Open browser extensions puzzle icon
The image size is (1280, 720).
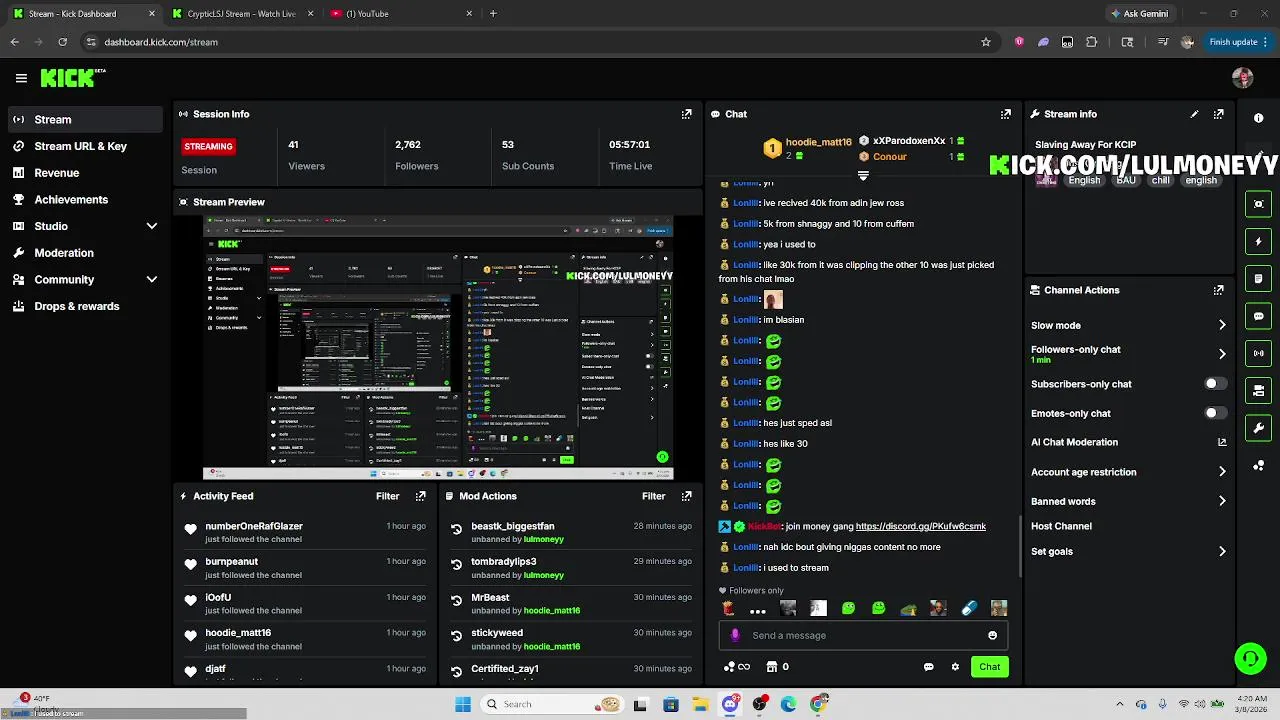1091,42
